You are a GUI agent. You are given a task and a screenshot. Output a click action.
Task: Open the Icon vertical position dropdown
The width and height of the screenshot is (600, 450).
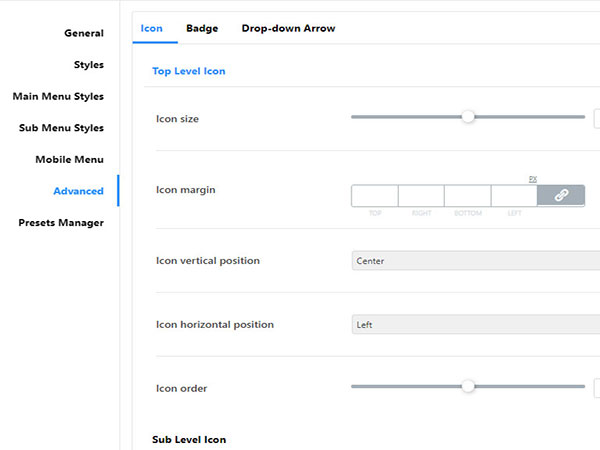(x=475, y=261)
